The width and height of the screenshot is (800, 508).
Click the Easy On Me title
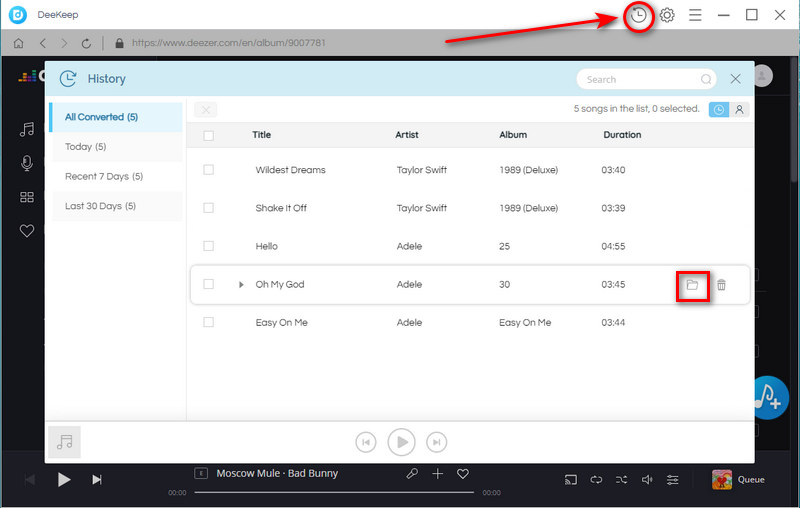coord(282,322)
